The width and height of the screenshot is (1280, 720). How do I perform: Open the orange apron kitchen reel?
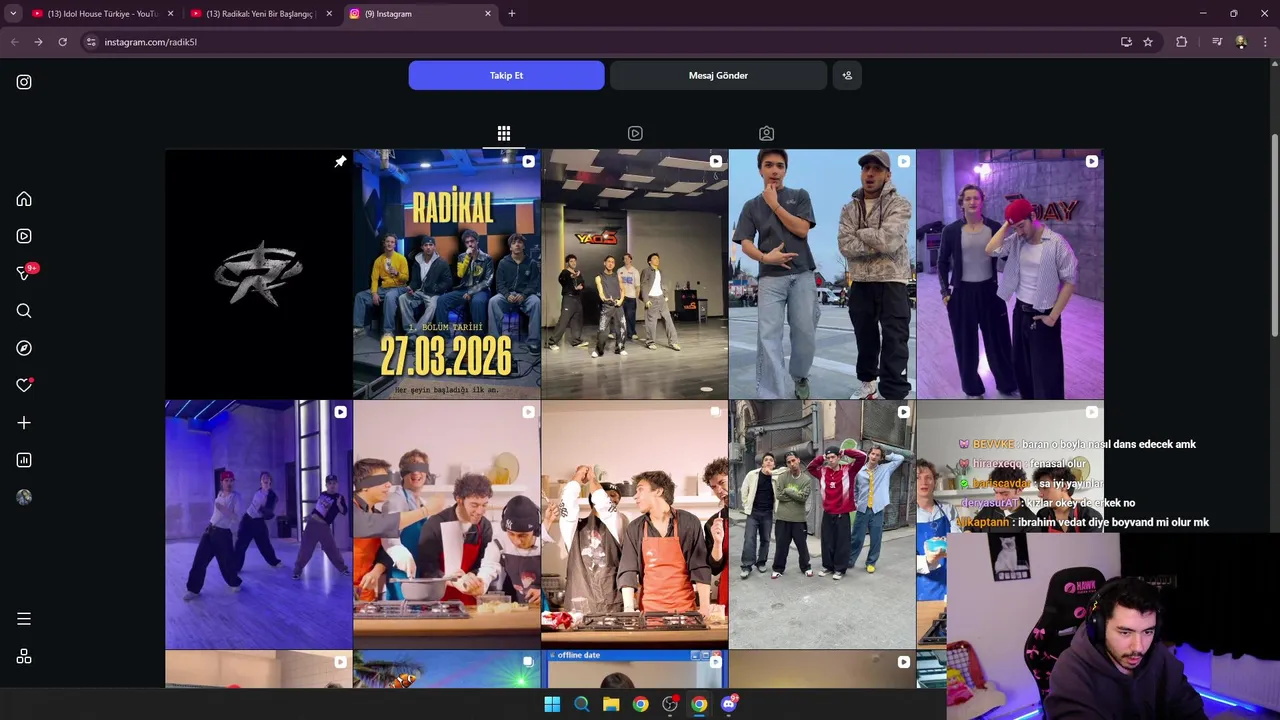coord(634,525)
